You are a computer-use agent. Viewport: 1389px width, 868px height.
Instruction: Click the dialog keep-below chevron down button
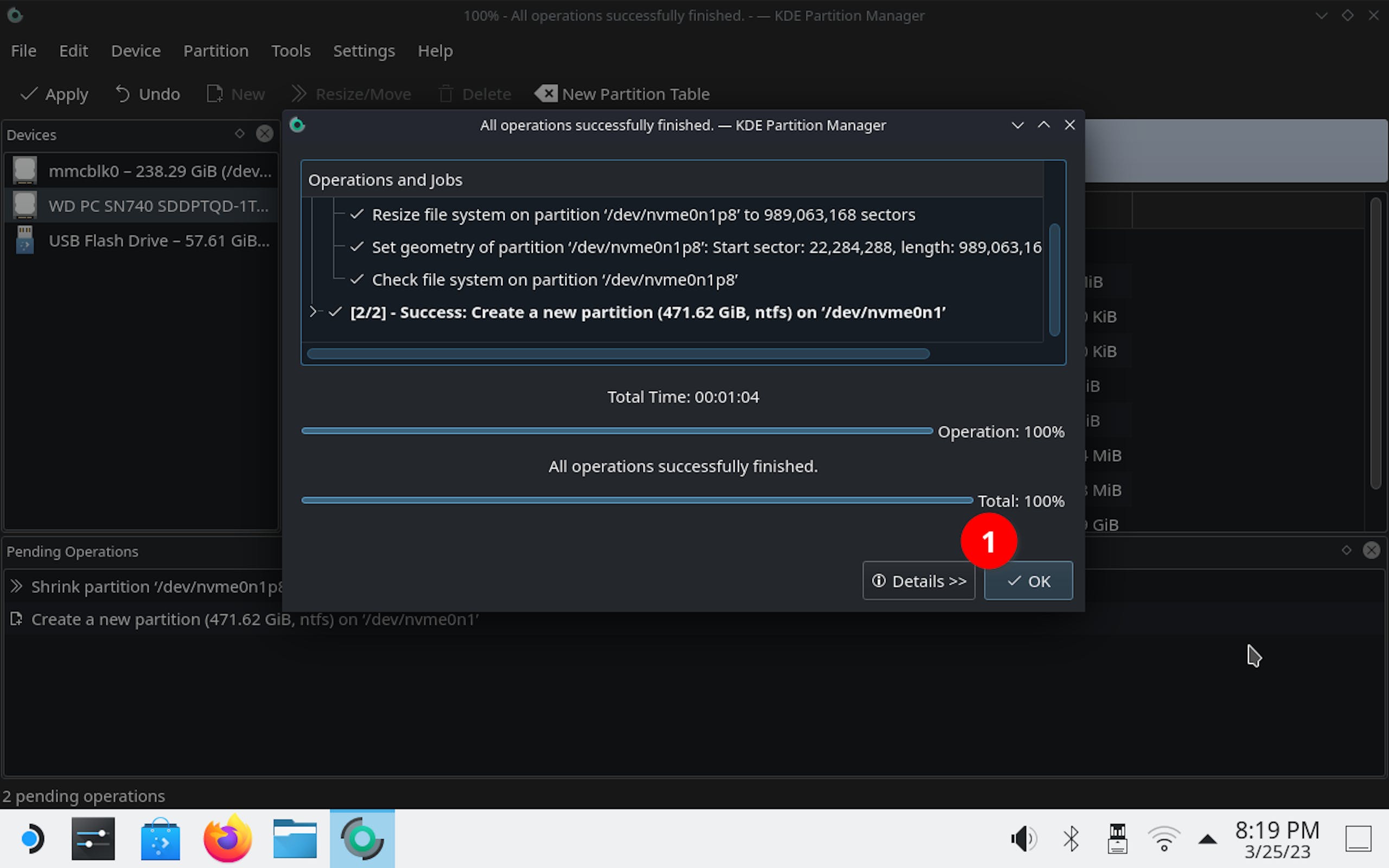pos(1017,125)
